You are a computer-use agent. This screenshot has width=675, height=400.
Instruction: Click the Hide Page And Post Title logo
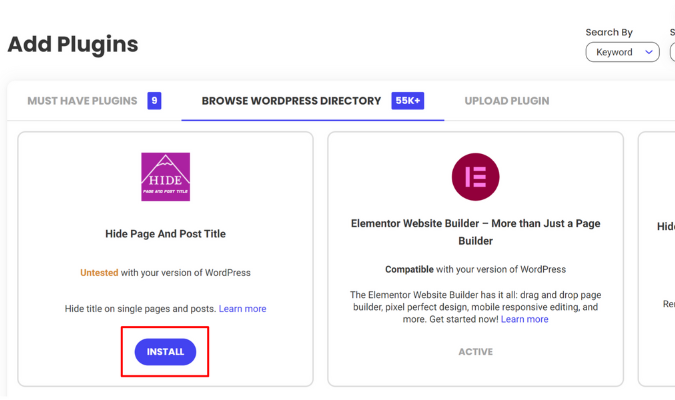coord(166,177)
